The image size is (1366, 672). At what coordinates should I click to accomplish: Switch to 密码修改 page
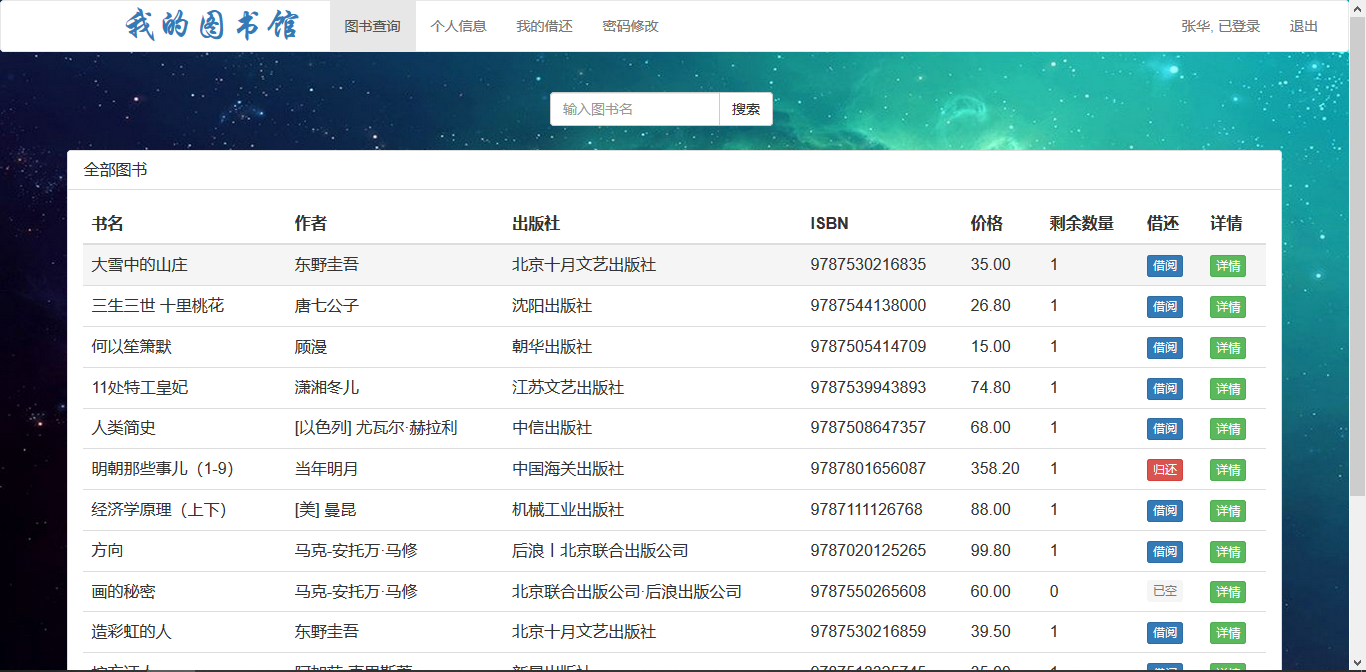tap(631, 26)
